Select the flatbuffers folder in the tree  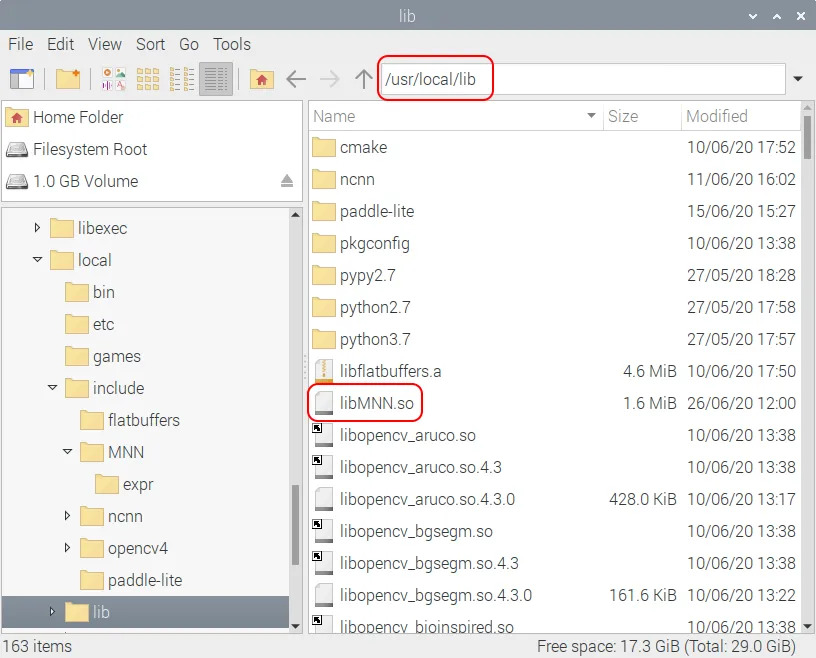tap(130, 421)
